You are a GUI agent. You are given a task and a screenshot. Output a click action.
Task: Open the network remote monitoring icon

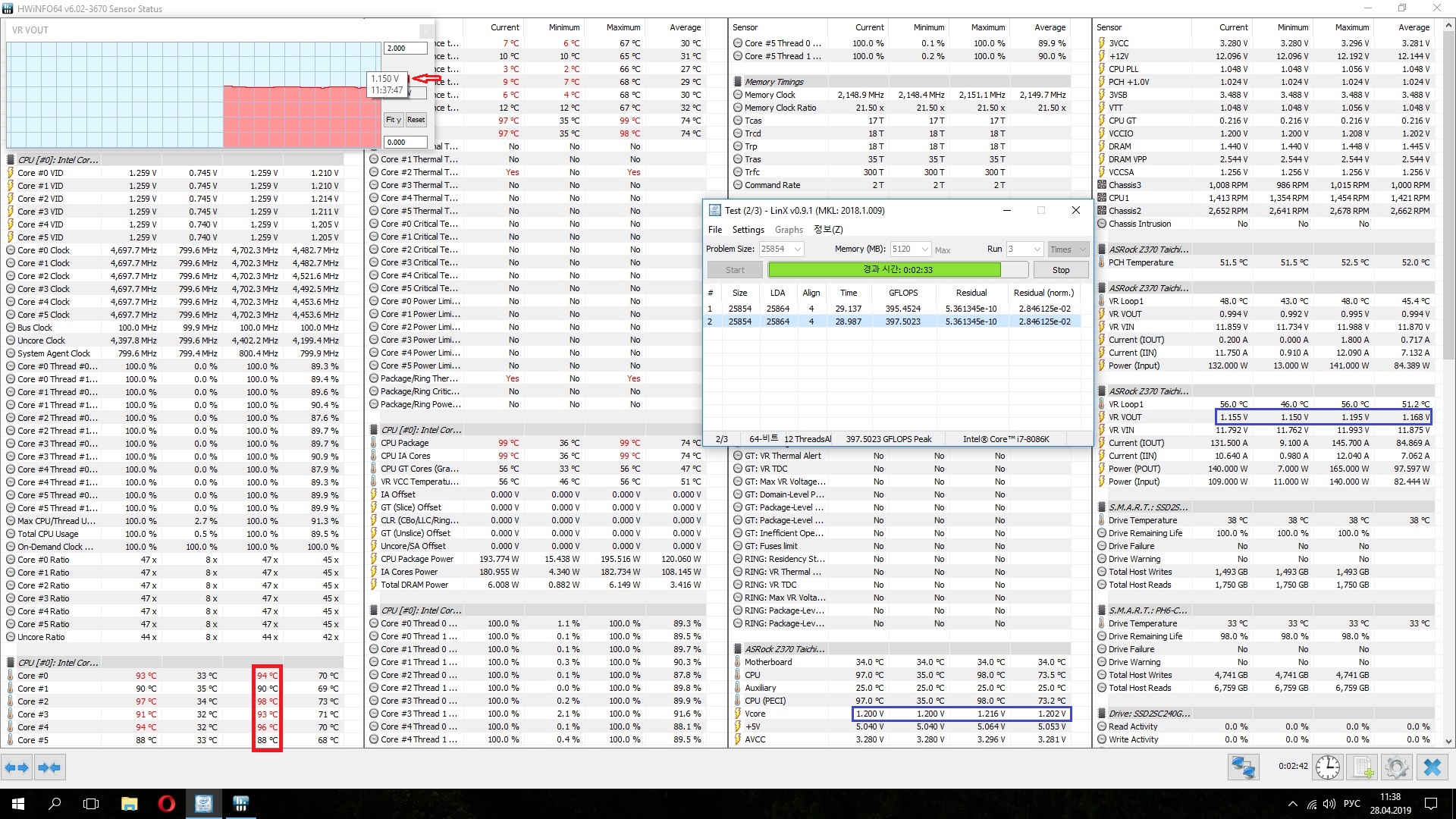click(x=1244, y=767)
